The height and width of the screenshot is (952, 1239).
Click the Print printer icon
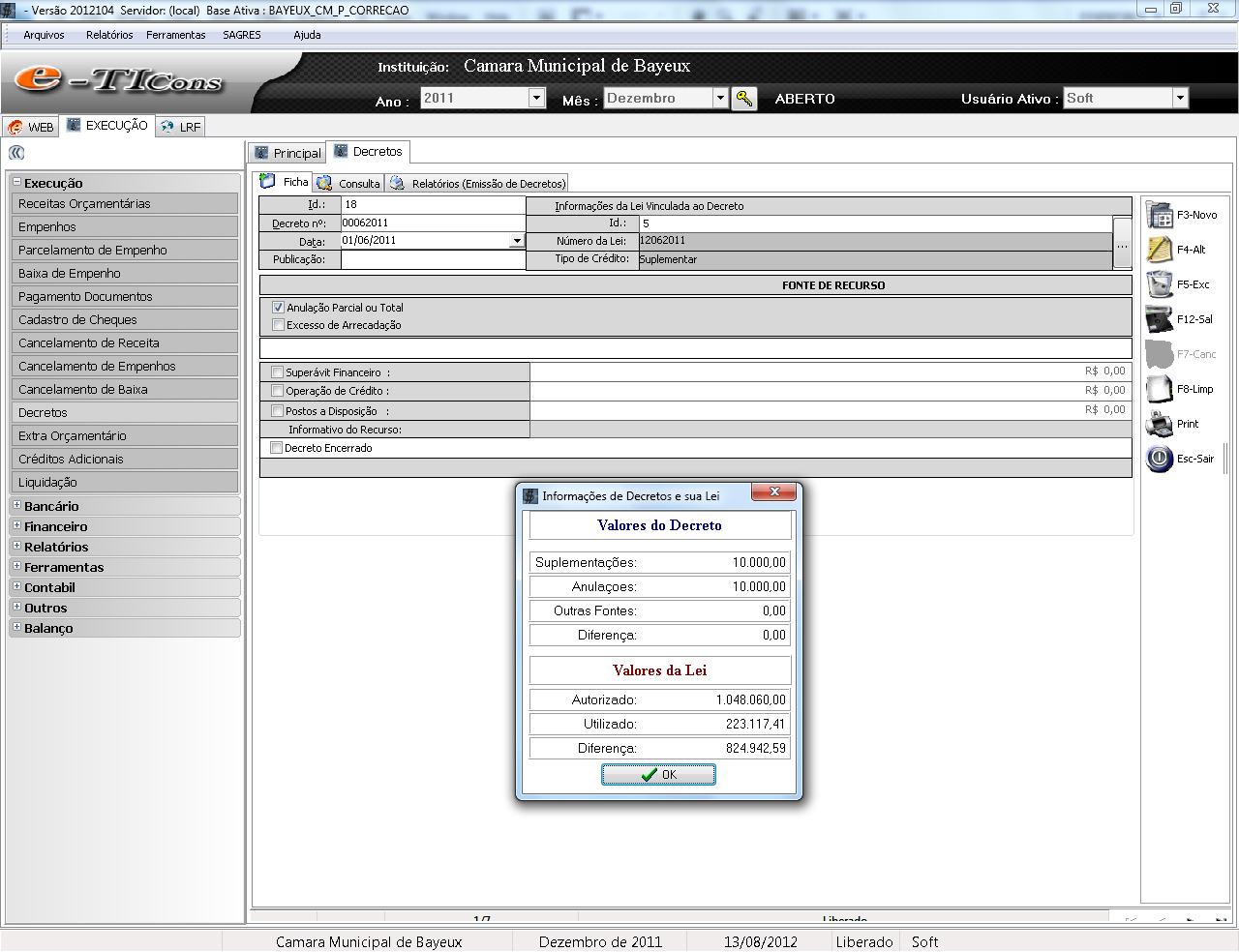coord(1160,424)
